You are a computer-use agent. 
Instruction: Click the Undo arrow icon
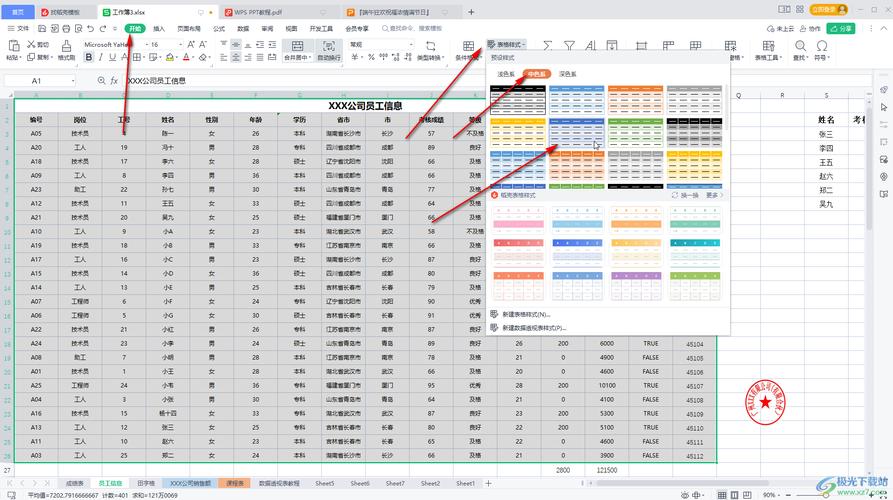click(90, 29)
